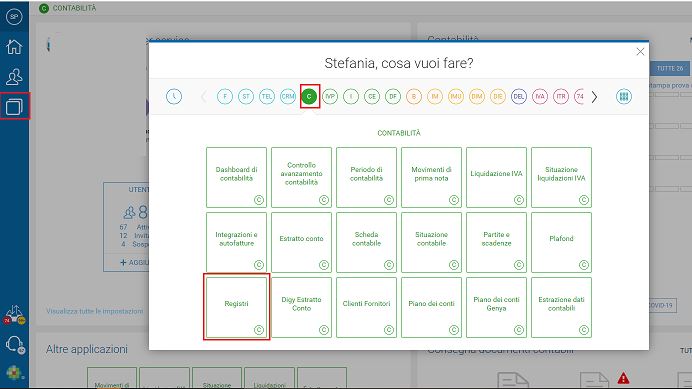The width and height of the screenshot is (692, 389).
Task: Open Periodo di contabilità tile
Action: [x=366, y=178]
